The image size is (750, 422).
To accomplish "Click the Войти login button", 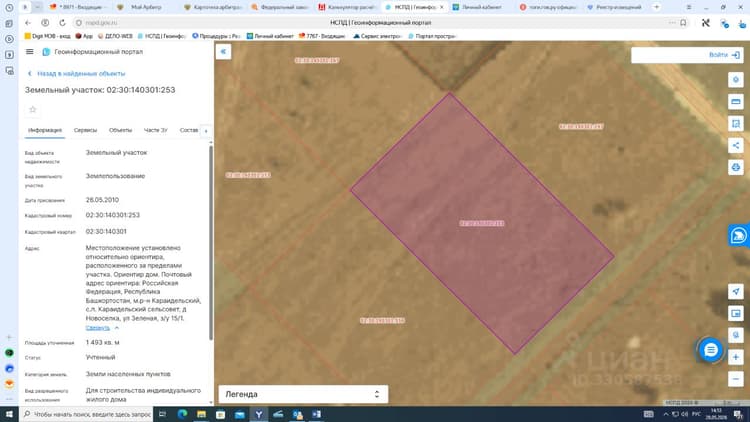I will (x=724, y=55).
